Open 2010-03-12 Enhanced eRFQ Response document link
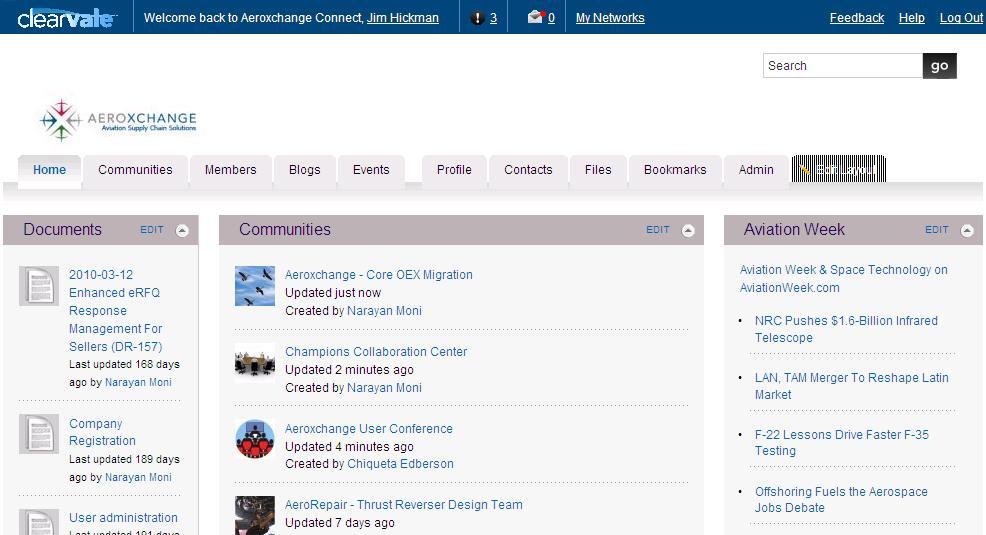This screenshot has width=986, height=535. coord(116,311)
